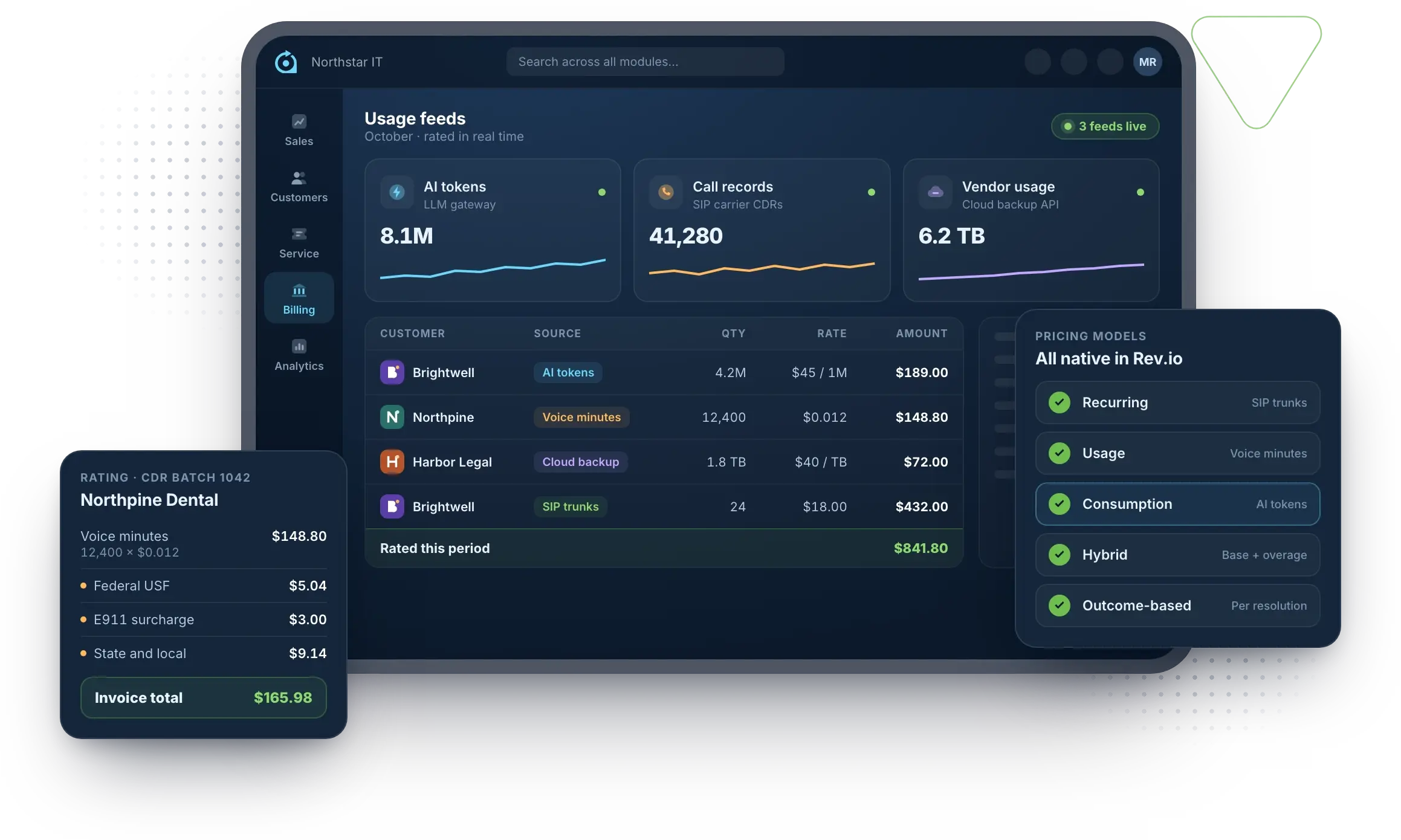Image resolution: width=1401 pixels, height=840 pixels.
Task: Click the Northpine customer name
Action: coord(443,417)
